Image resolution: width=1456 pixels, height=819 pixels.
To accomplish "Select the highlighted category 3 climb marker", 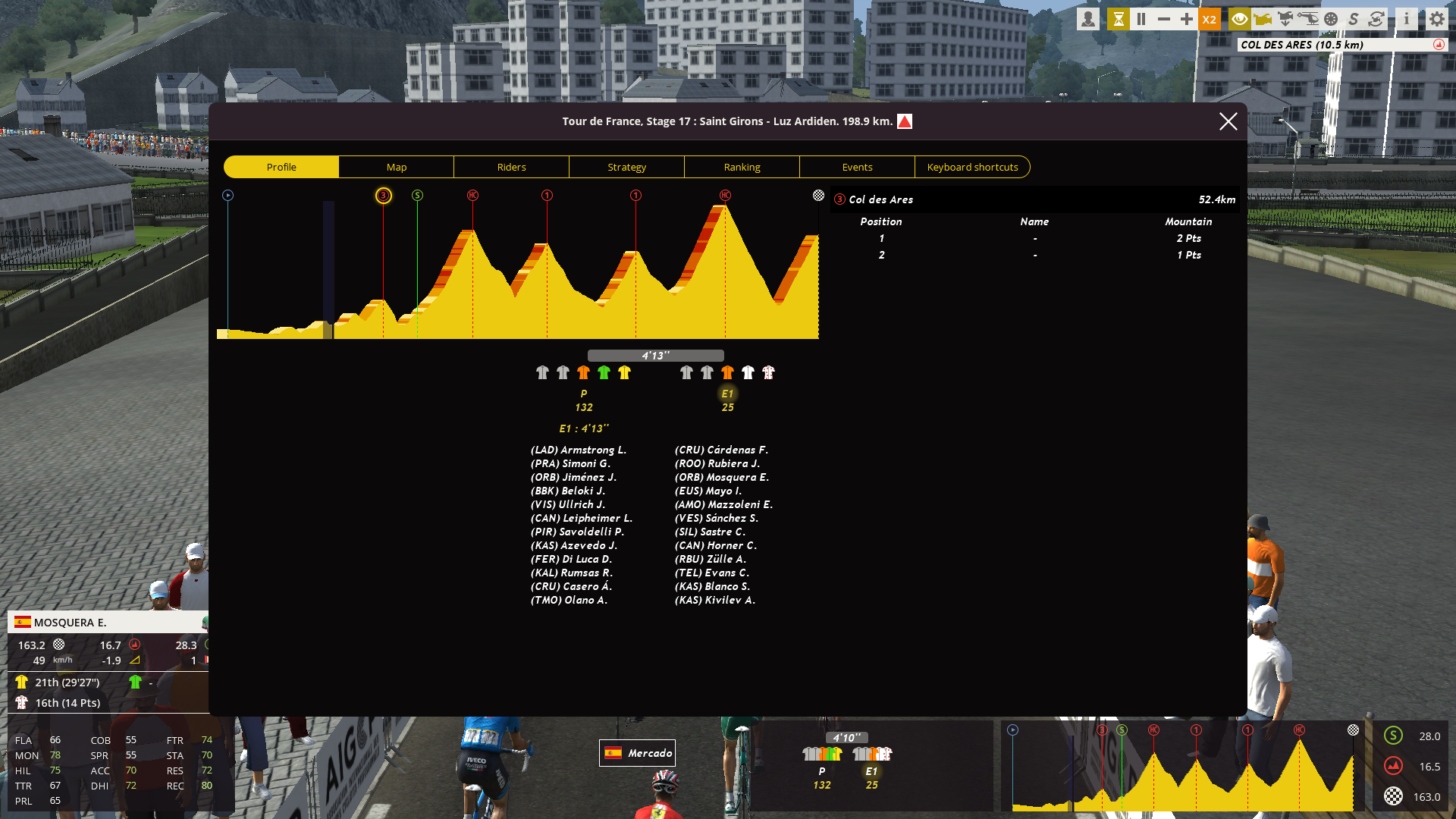I will (x=384, y=196).
